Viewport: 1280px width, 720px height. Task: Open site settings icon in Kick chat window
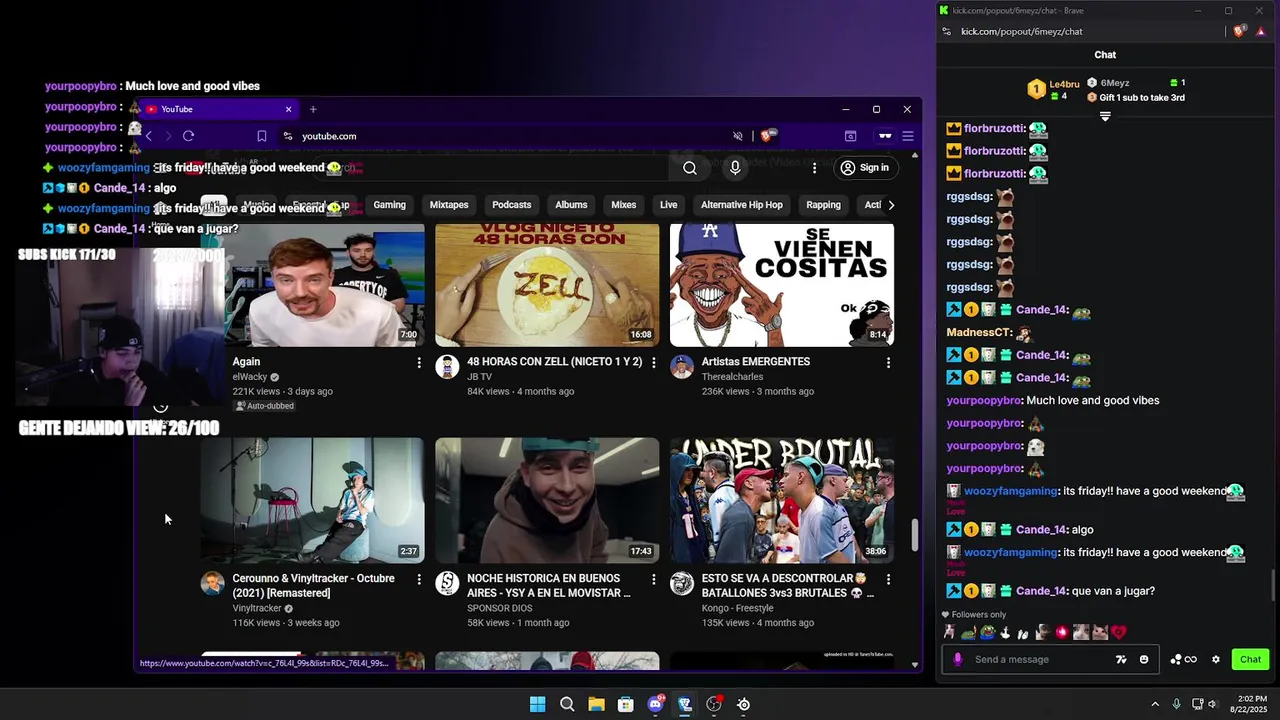click(947, 31)
